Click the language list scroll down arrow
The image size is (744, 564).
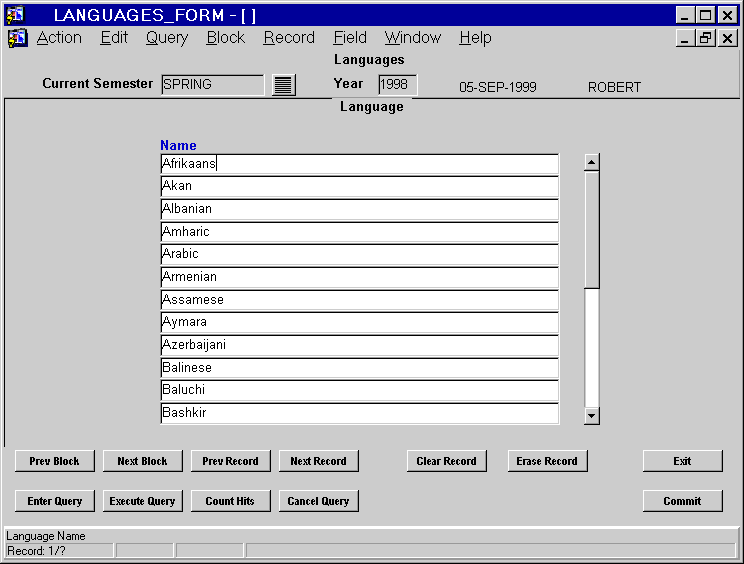[592, 416]
